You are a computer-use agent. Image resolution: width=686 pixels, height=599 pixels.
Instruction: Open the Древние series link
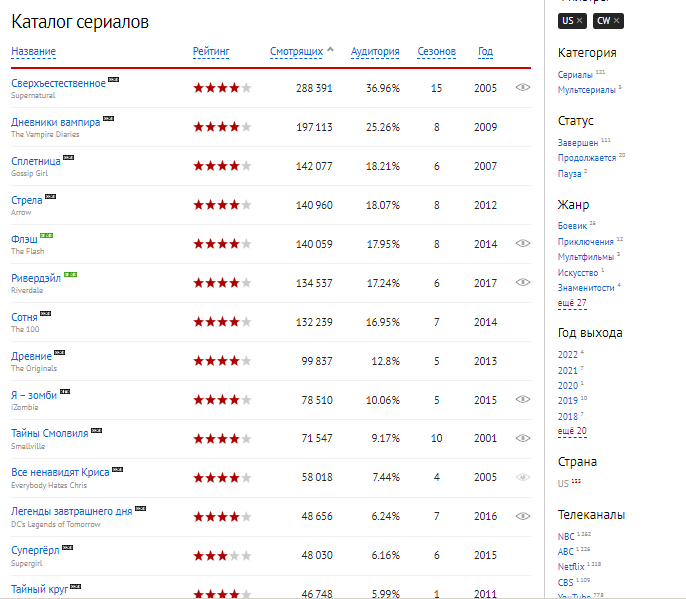click(31, 356)
